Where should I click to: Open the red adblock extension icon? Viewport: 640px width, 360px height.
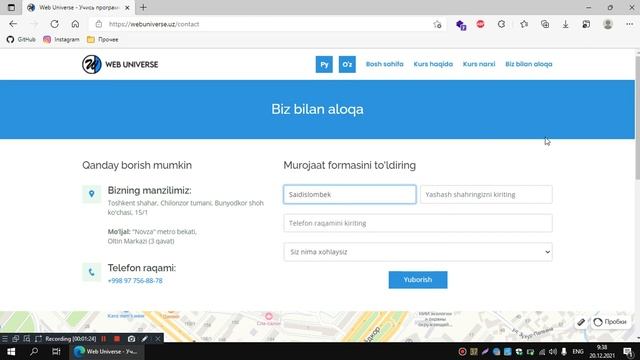(x=480, y=24)
